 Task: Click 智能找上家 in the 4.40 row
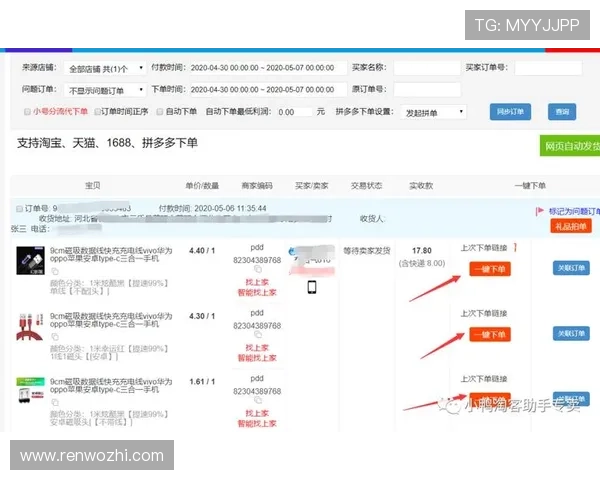coord(257,293)
